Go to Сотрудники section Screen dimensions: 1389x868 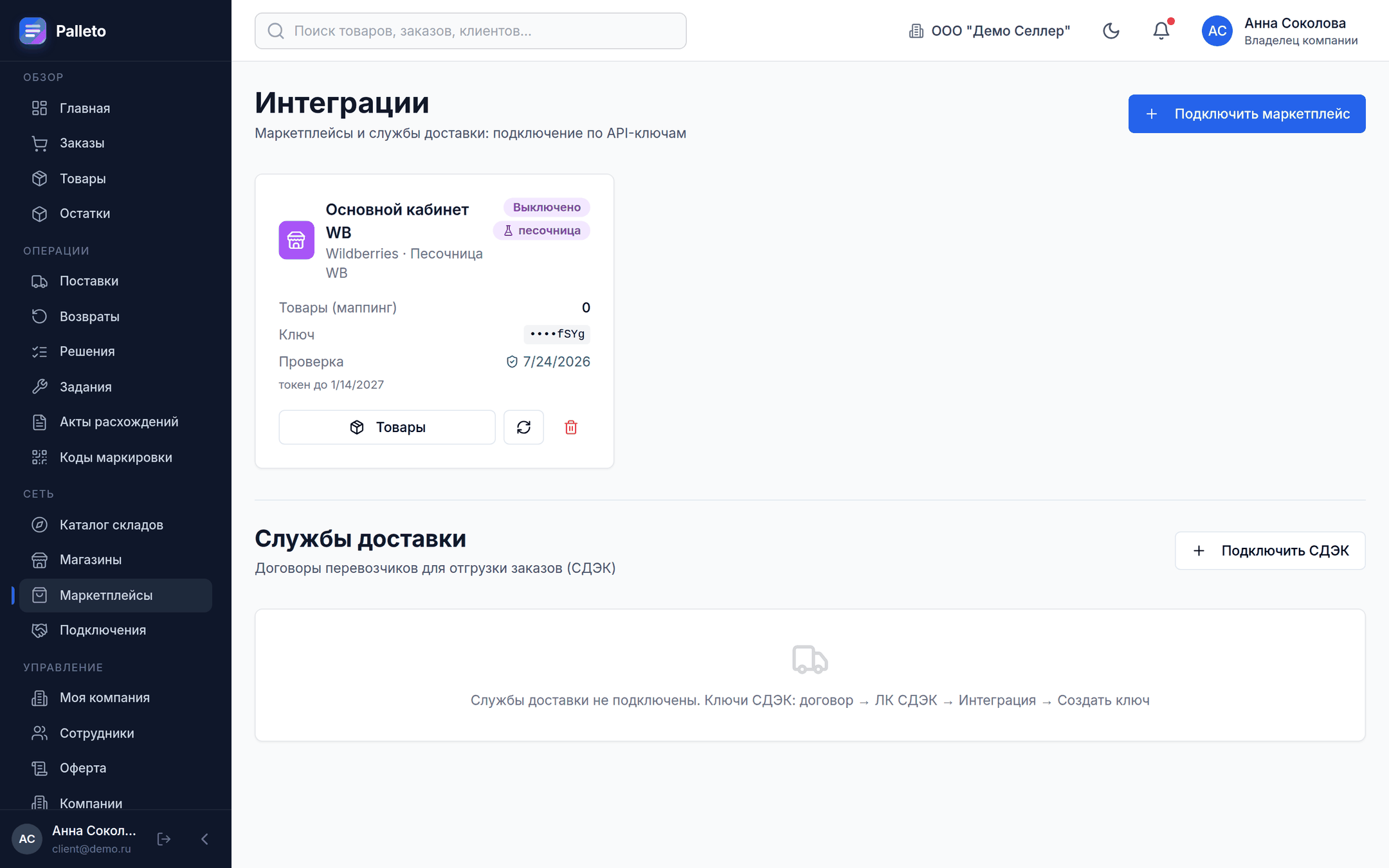pos(116,733)
